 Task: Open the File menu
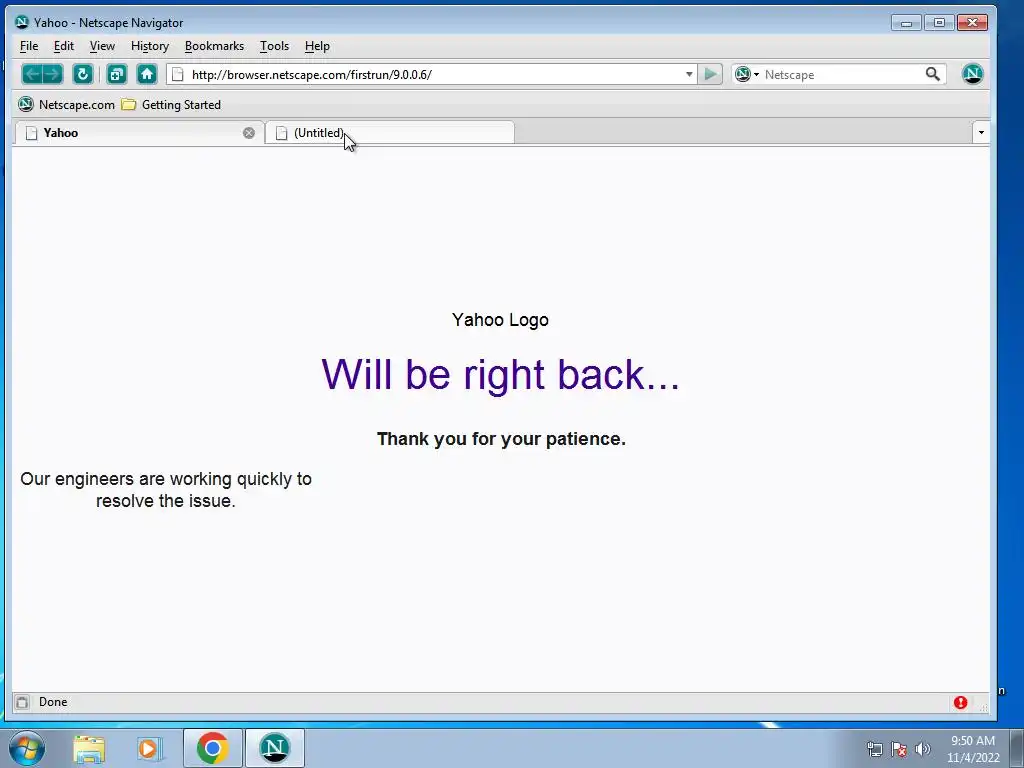pos(29,46)
